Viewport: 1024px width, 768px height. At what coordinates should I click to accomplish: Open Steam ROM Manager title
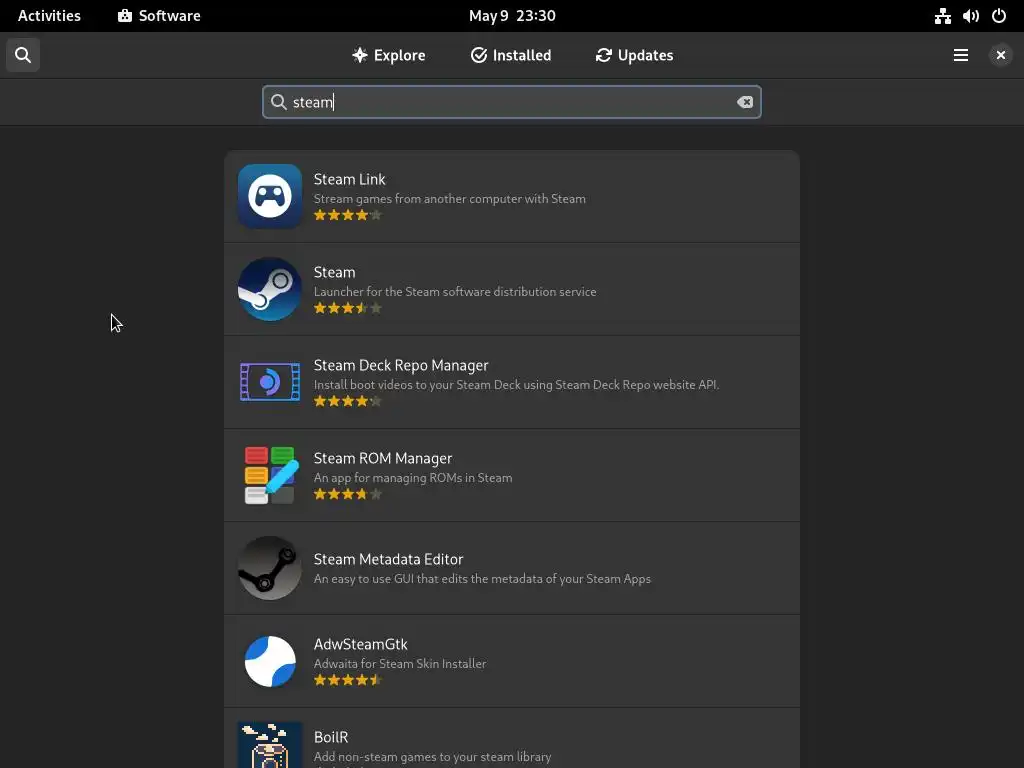tap(383, 458)
